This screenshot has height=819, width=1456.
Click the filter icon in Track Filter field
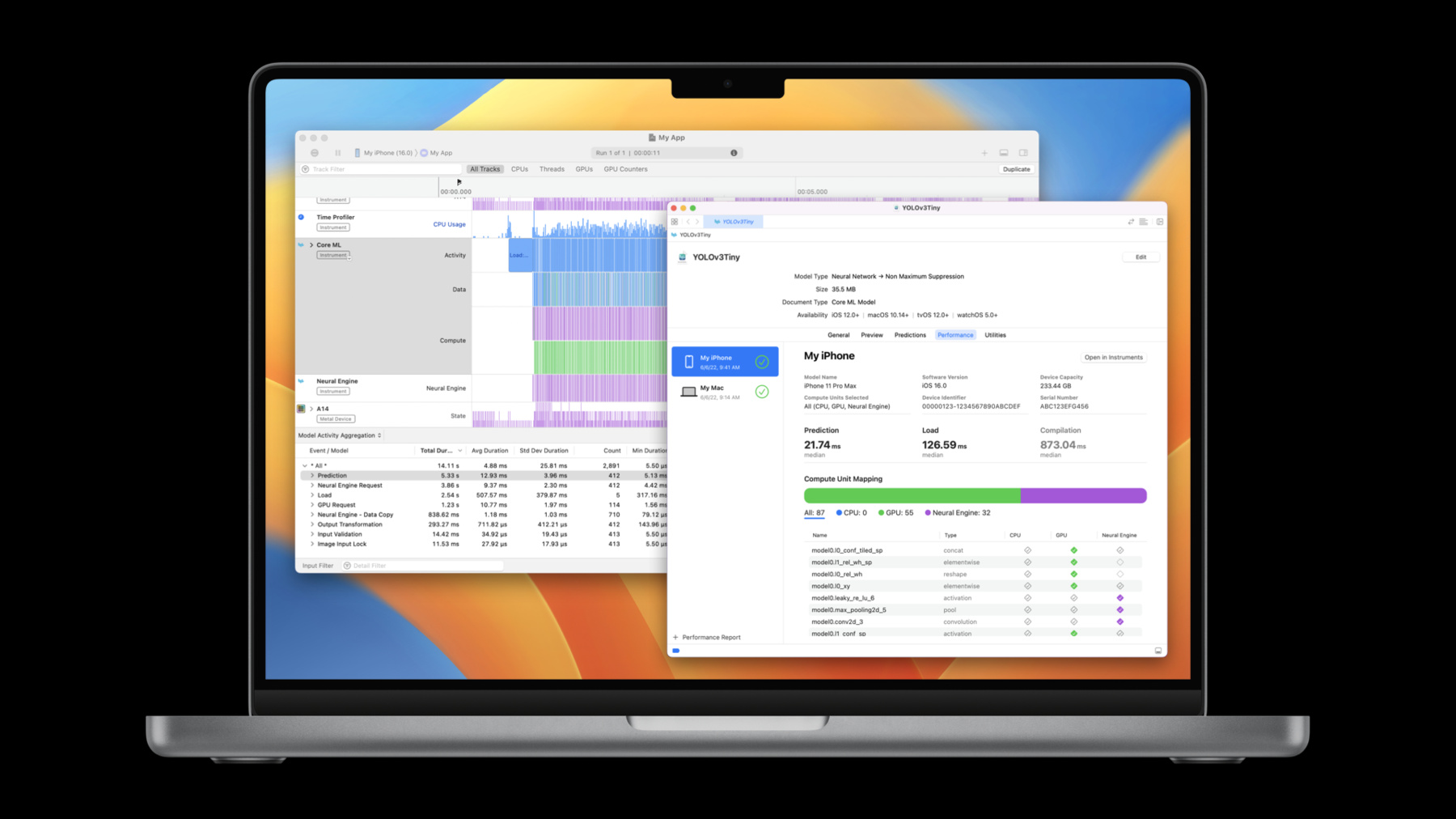305,169
